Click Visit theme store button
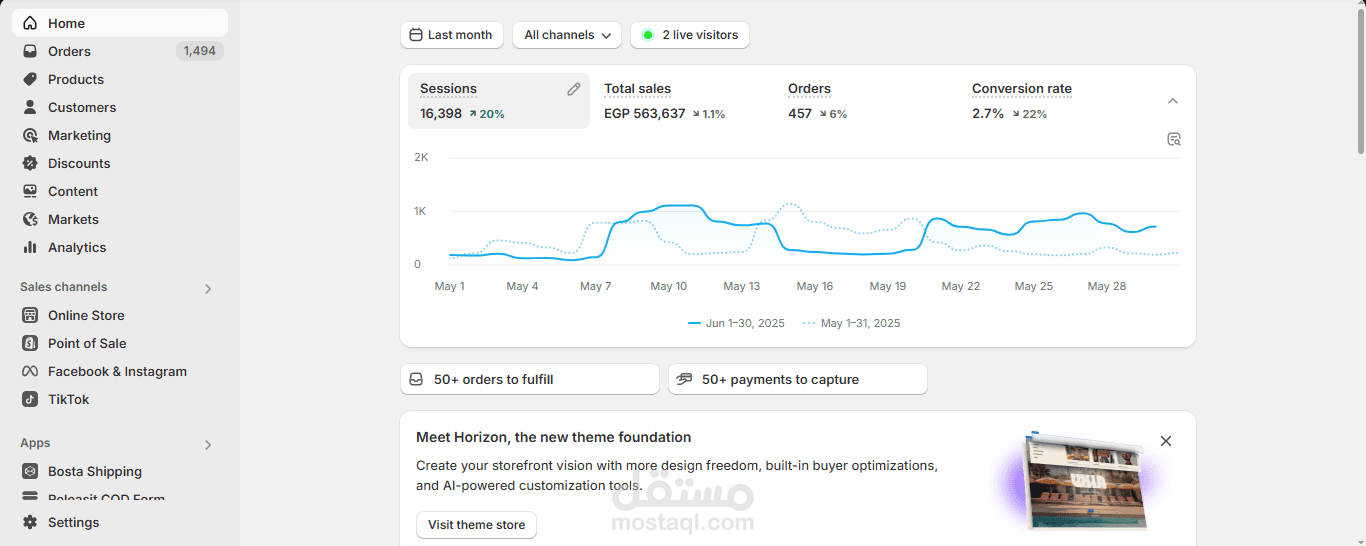 coord(476,525)
